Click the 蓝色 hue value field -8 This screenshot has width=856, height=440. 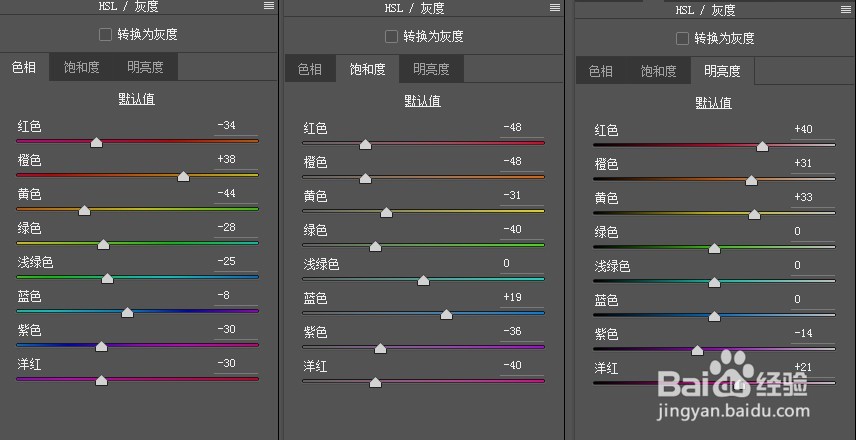tap(235, 295)
